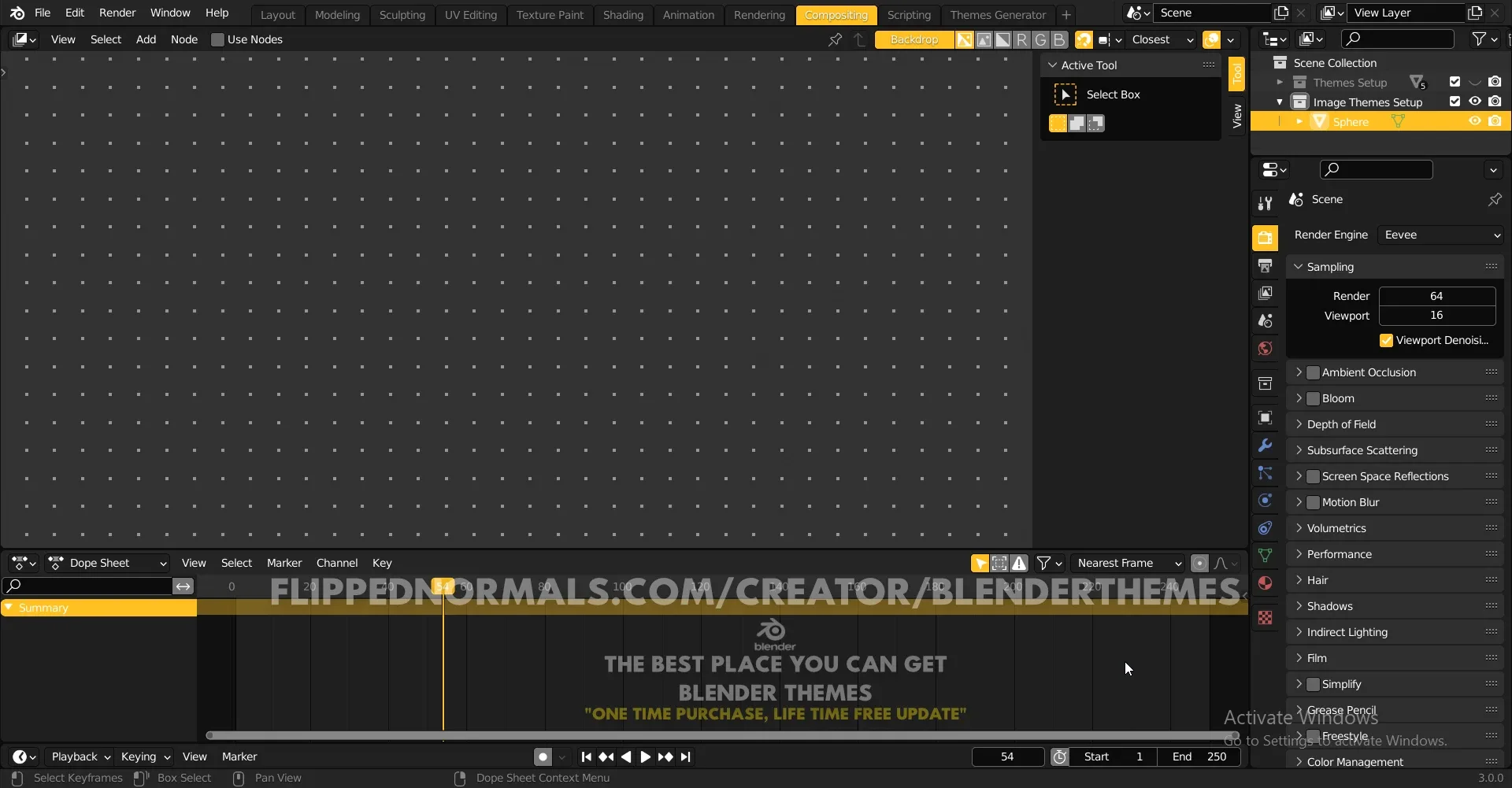Open the Nearest Frame snapping dropdown
The width and height of the screenshot is (1512, 788).
(1128, 563)
